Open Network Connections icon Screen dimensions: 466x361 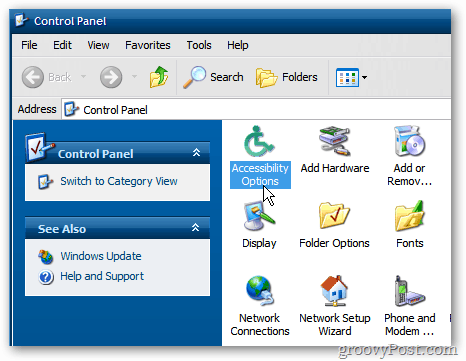click(x=260, y=291)
